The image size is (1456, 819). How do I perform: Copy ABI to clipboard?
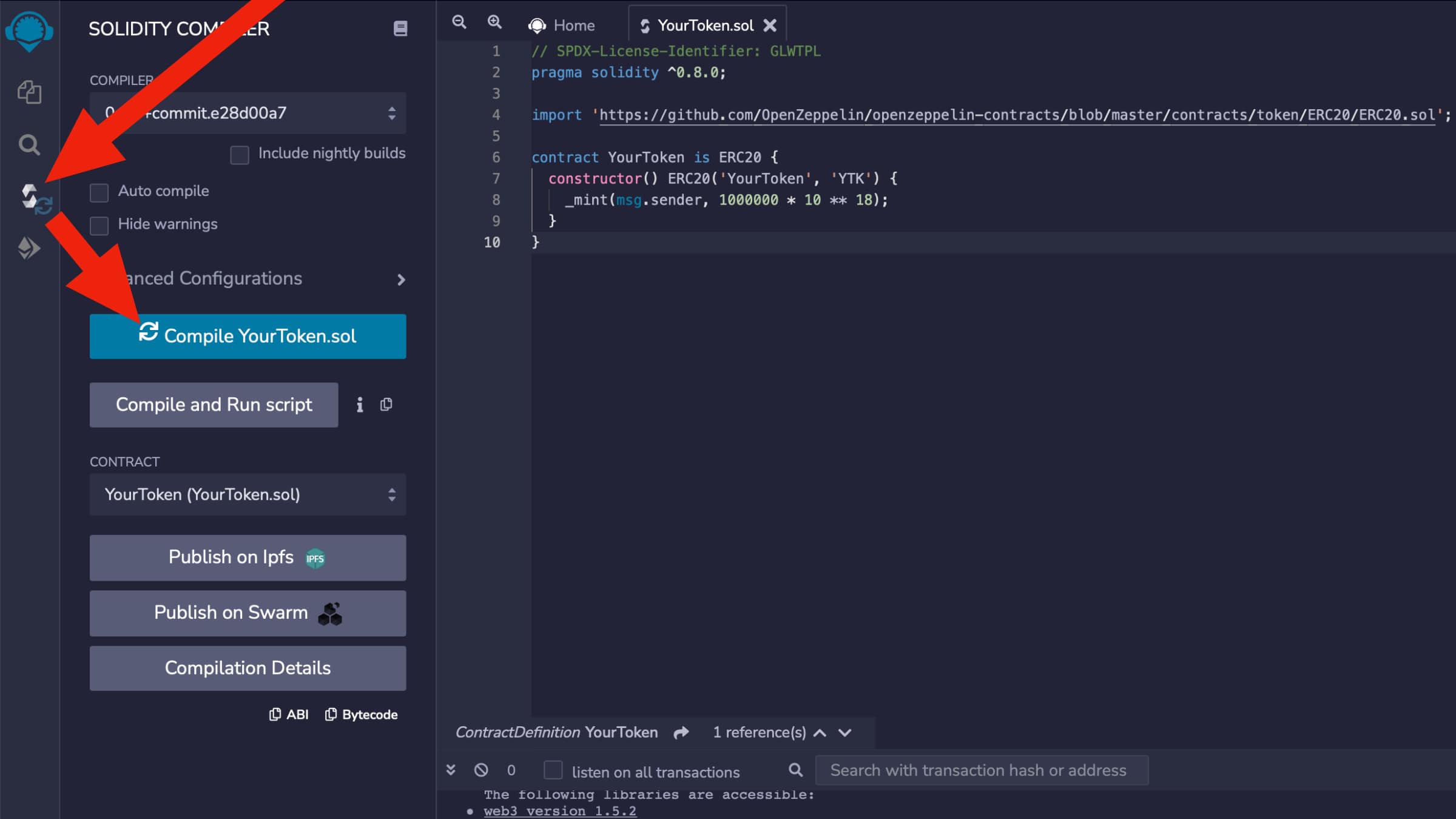click(289, 715)
